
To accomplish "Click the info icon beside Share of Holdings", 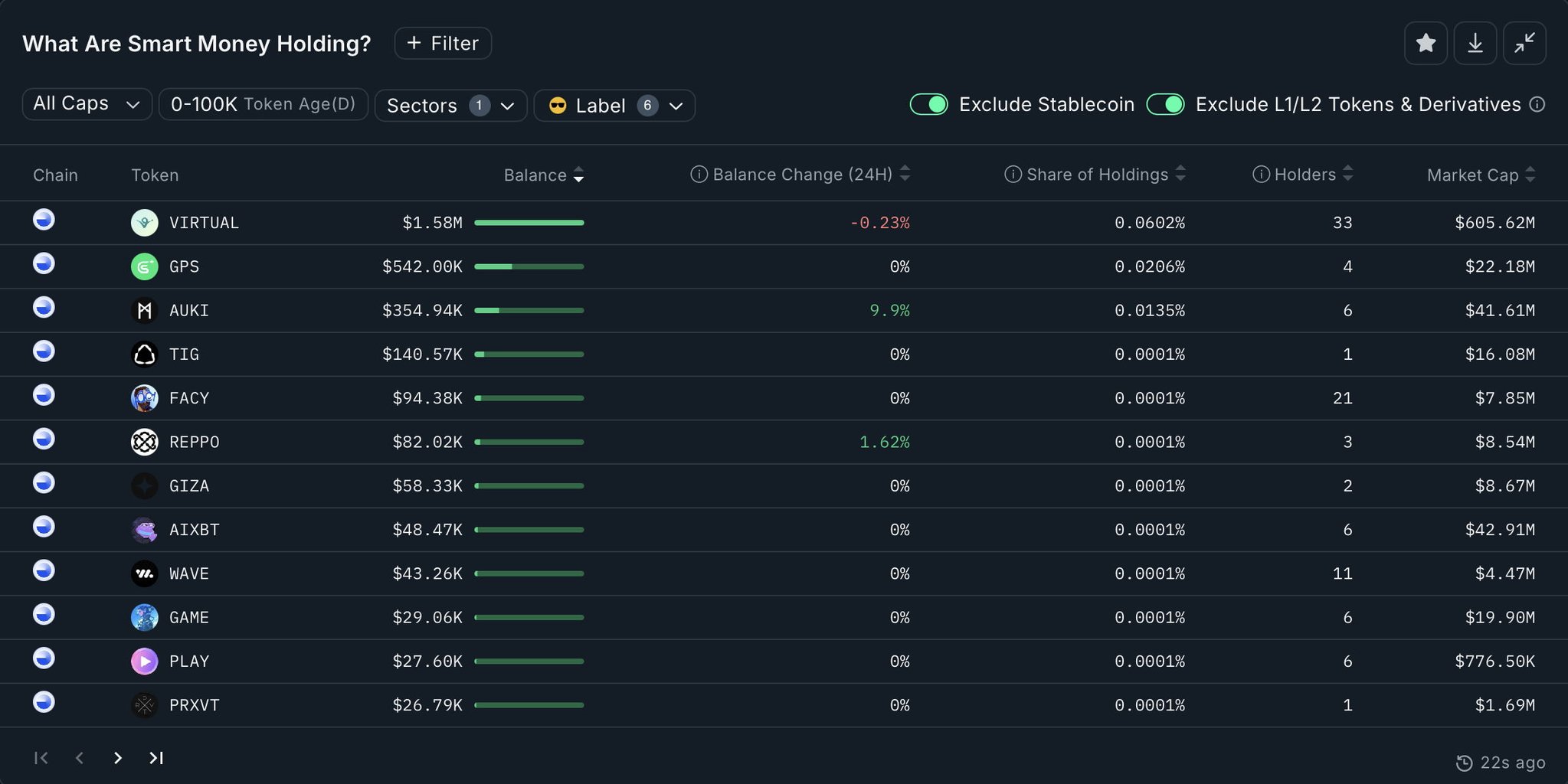I will 1013,175.
